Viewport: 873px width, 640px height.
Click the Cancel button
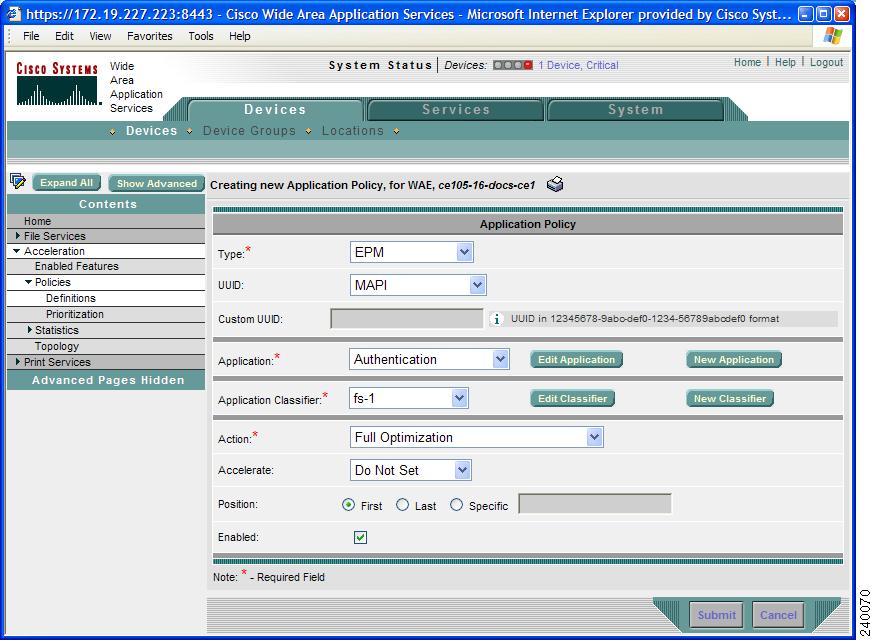(x=778, y=615)
